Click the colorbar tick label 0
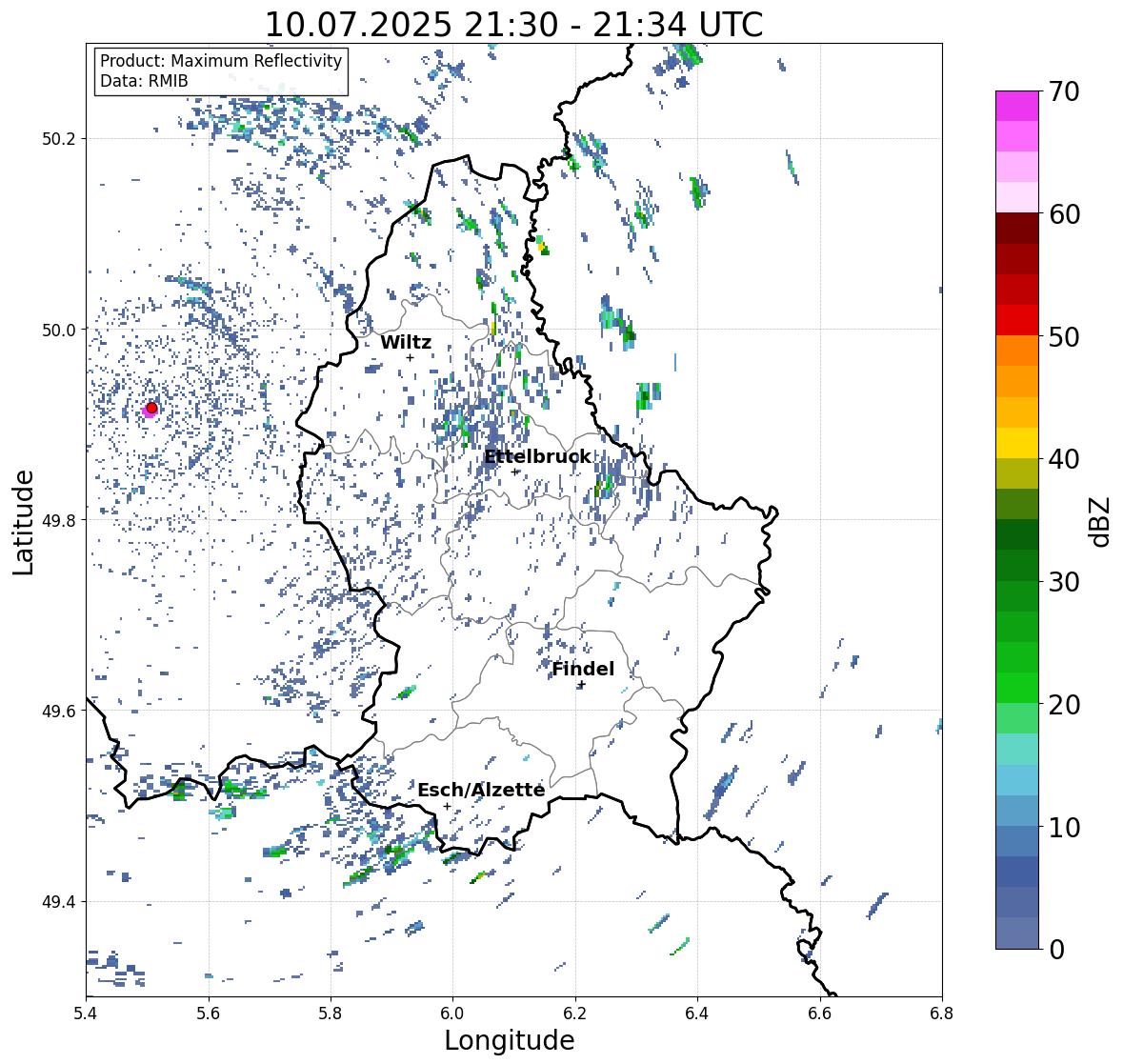 [1056, 950]
